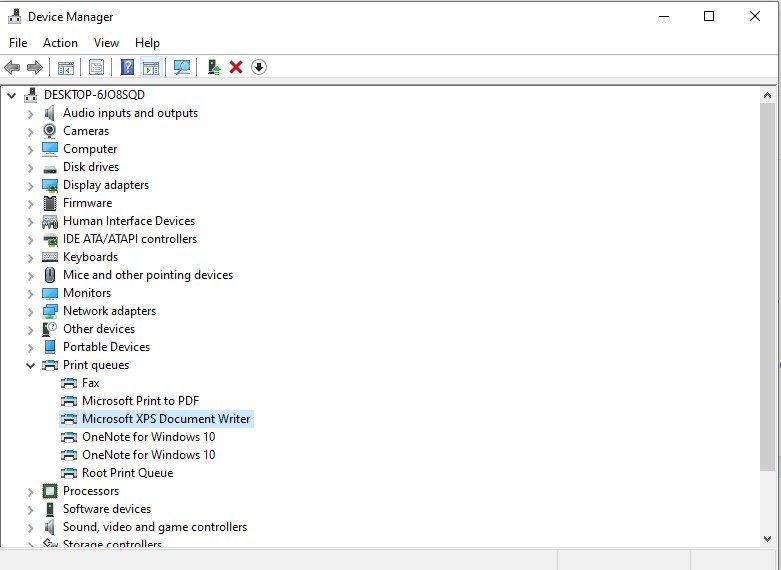Click the Forward arrow toolbar icon
This screenshot has width=781, height=570.
[x=34, y=67]
